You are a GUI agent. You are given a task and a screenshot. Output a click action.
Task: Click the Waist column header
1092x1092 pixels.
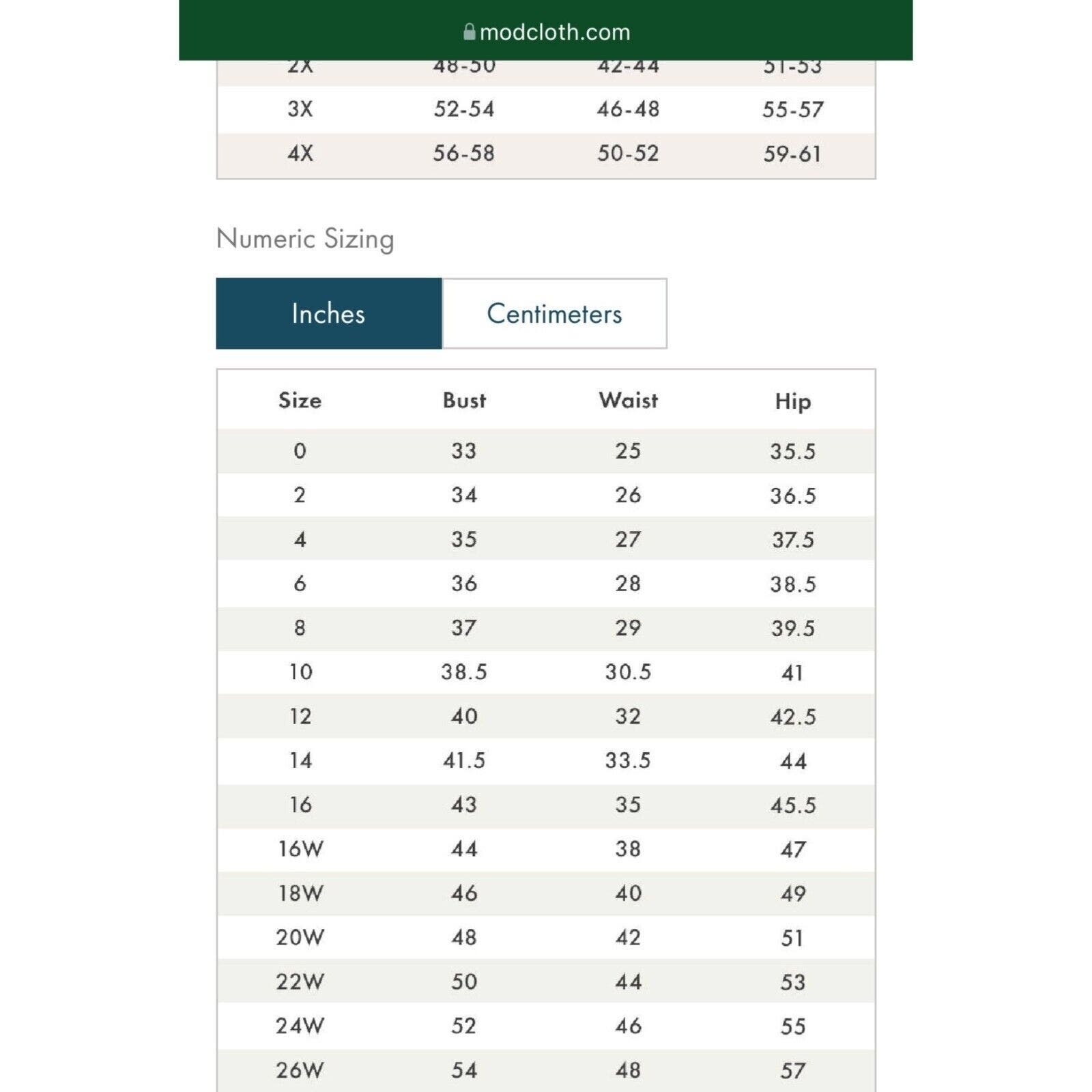[629, 400]
